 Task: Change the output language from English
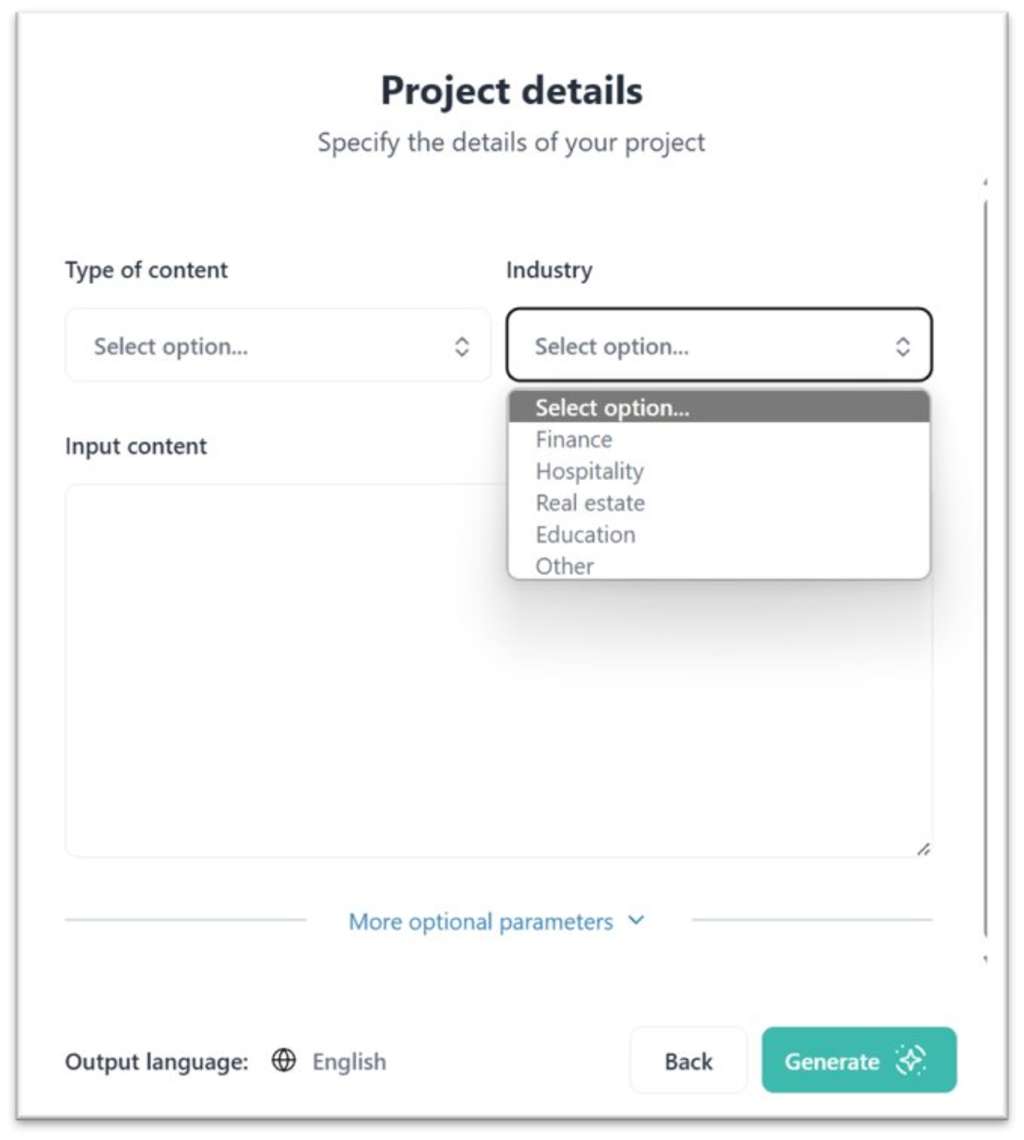click(350, 1062)
